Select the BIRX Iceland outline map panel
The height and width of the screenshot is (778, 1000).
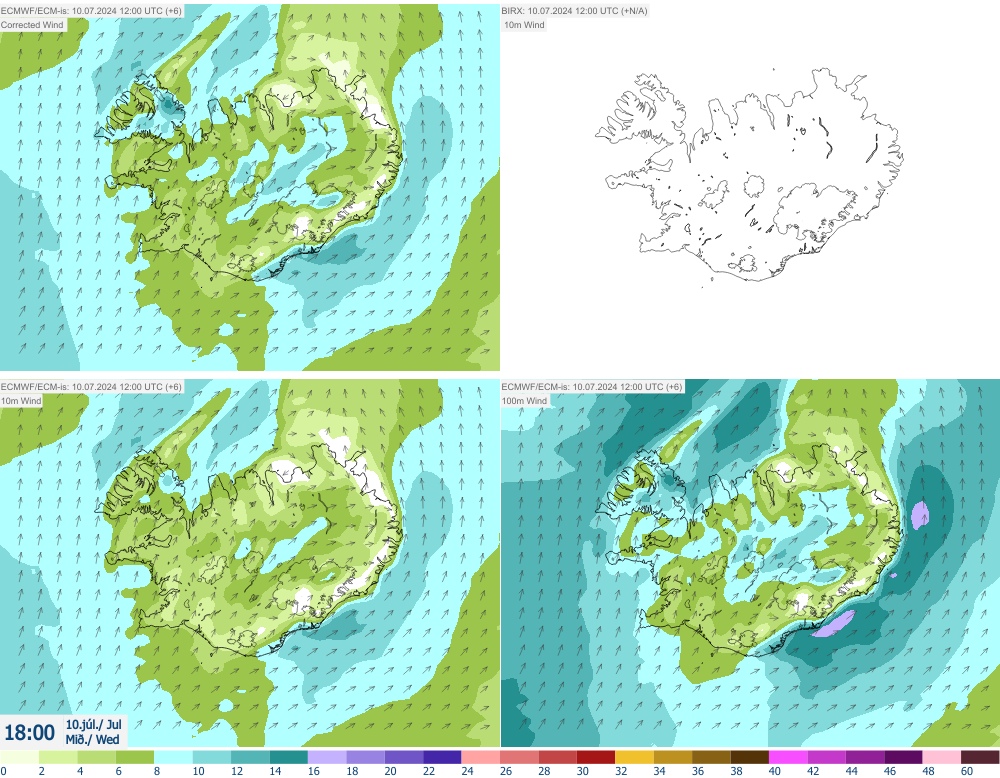pyautogui.click(x=750, y=187)
